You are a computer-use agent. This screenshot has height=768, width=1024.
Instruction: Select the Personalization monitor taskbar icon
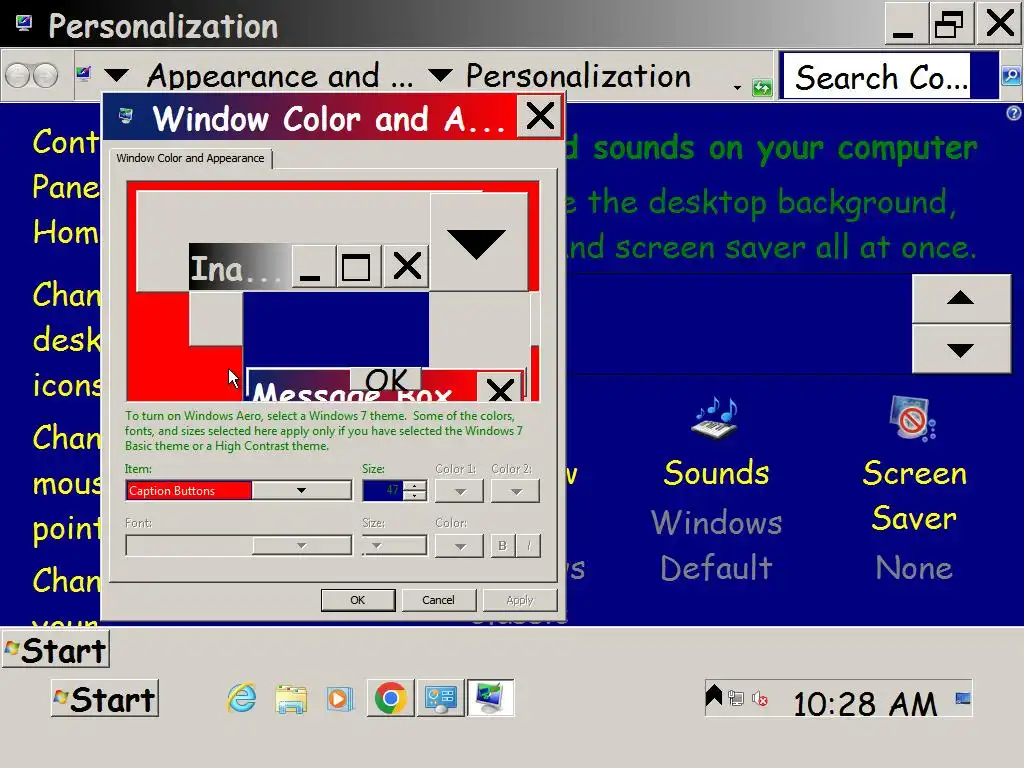pyautogui.click(x=490, y=698)
